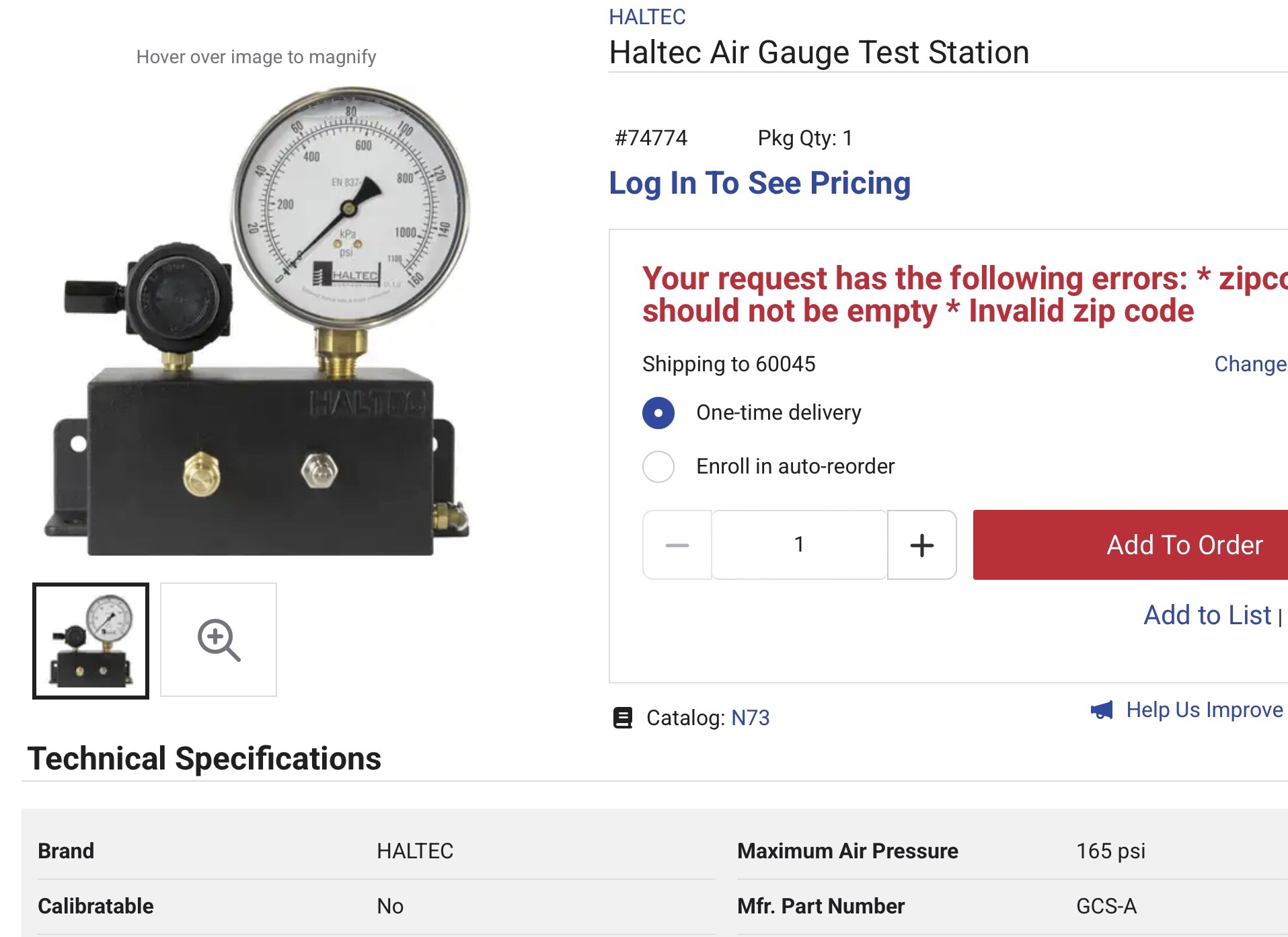Screen dimensions: 1288x937
Task: Click Log In To See Pricing
Action: tap(759, 183)
